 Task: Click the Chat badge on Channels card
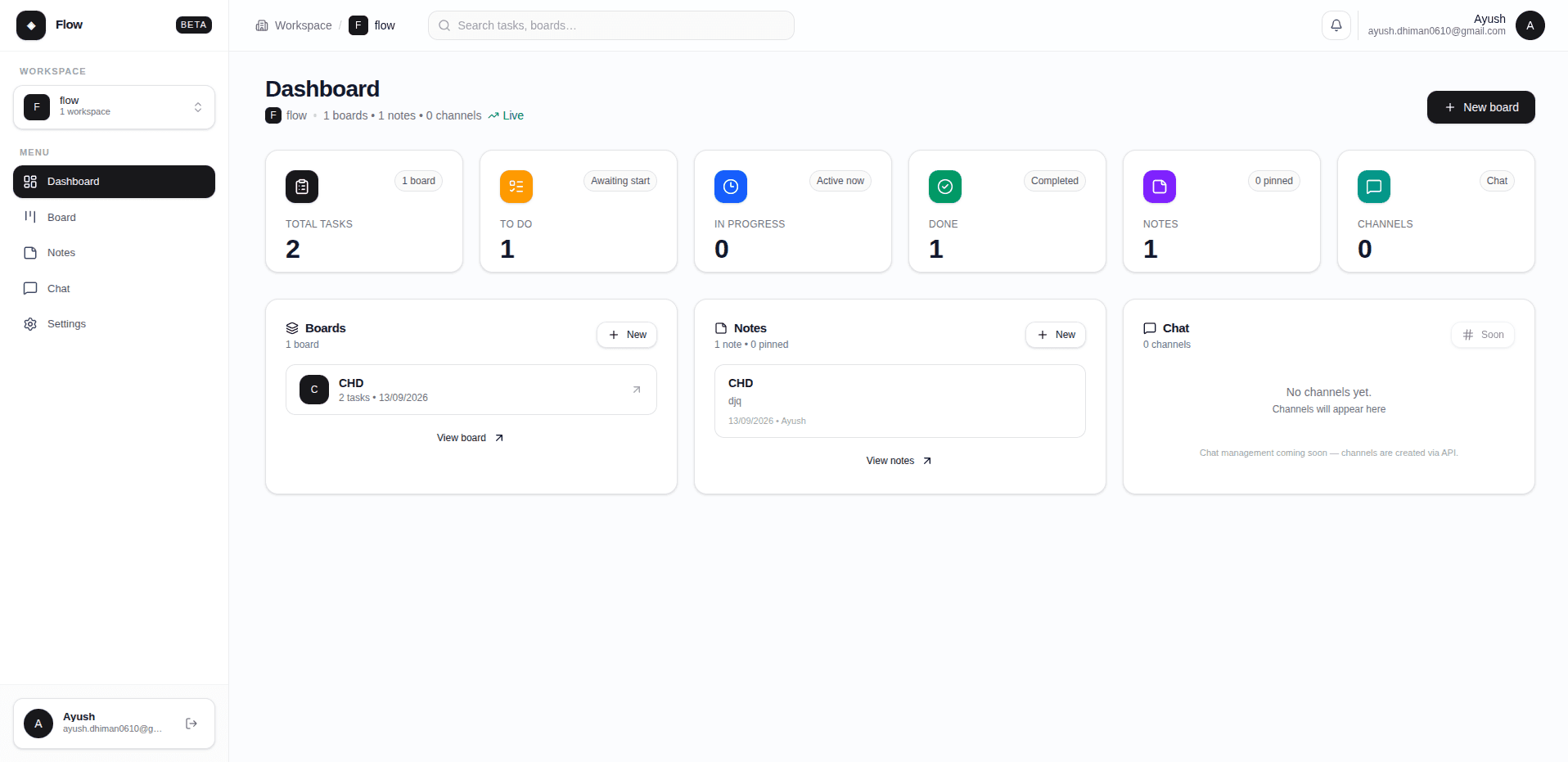tap(1497, 181)
